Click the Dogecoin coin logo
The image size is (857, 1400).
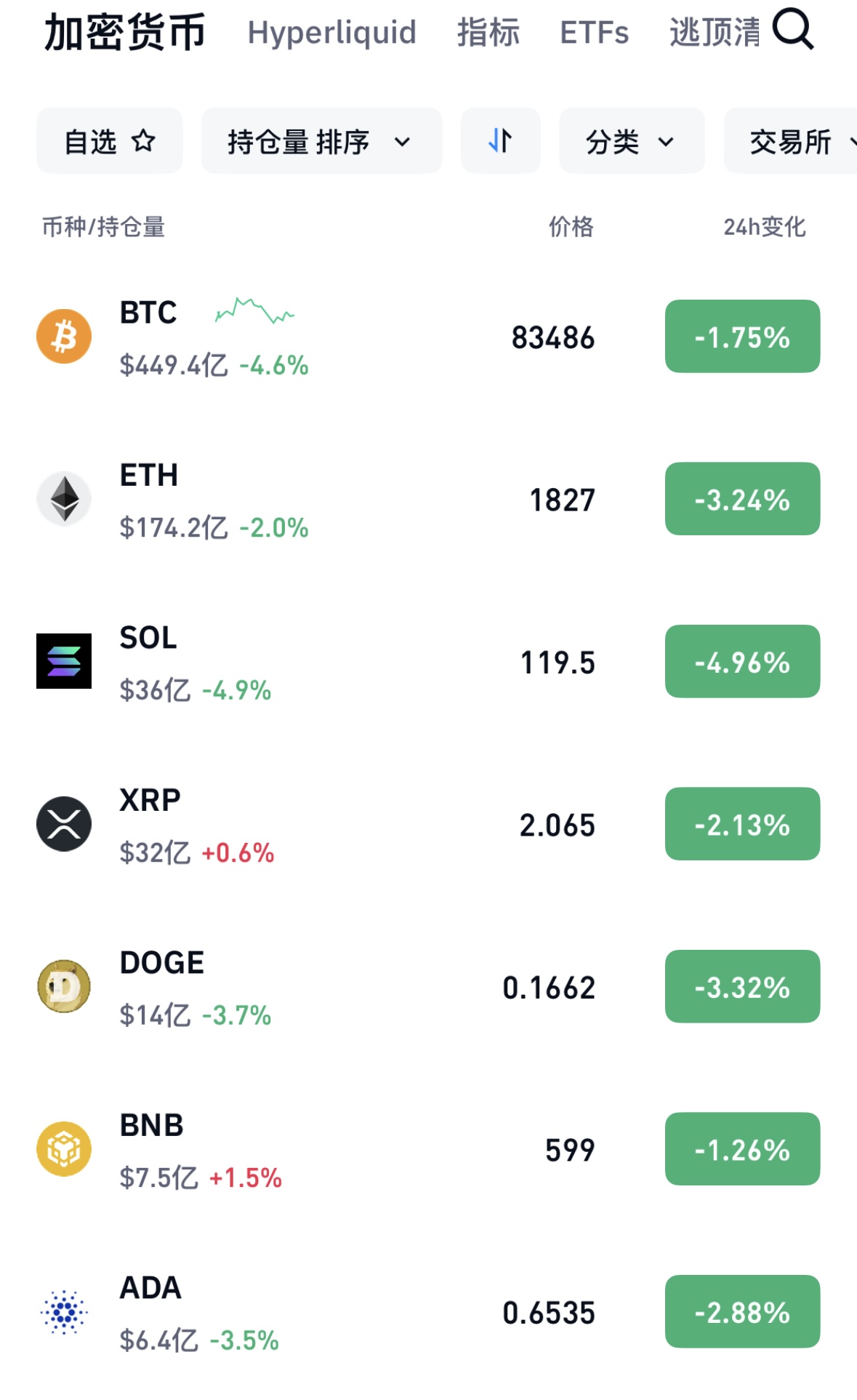pos(64,986)
